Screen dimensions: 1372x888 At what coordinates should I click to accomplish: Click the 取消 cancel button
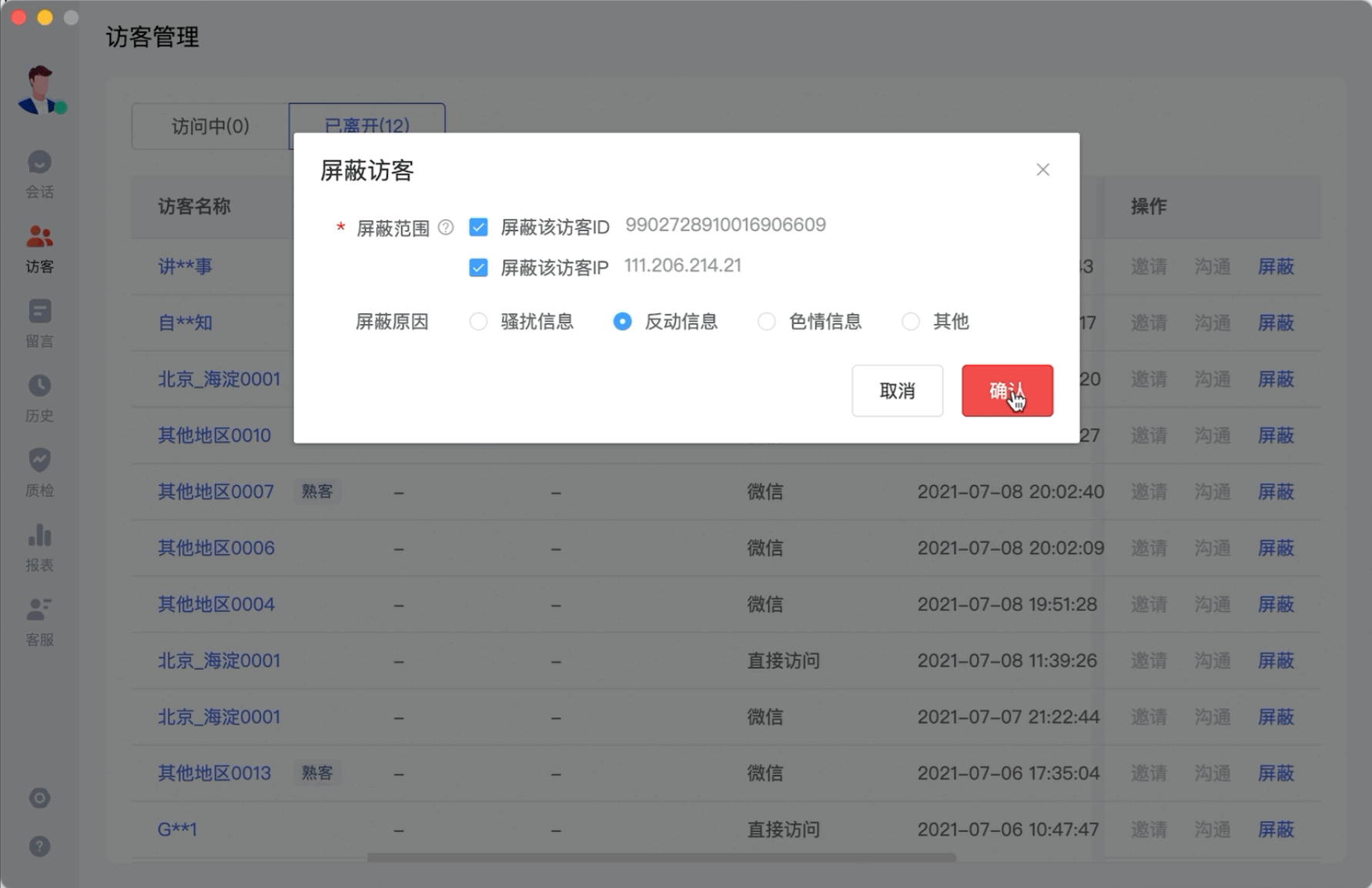click(x=897, y=391)
